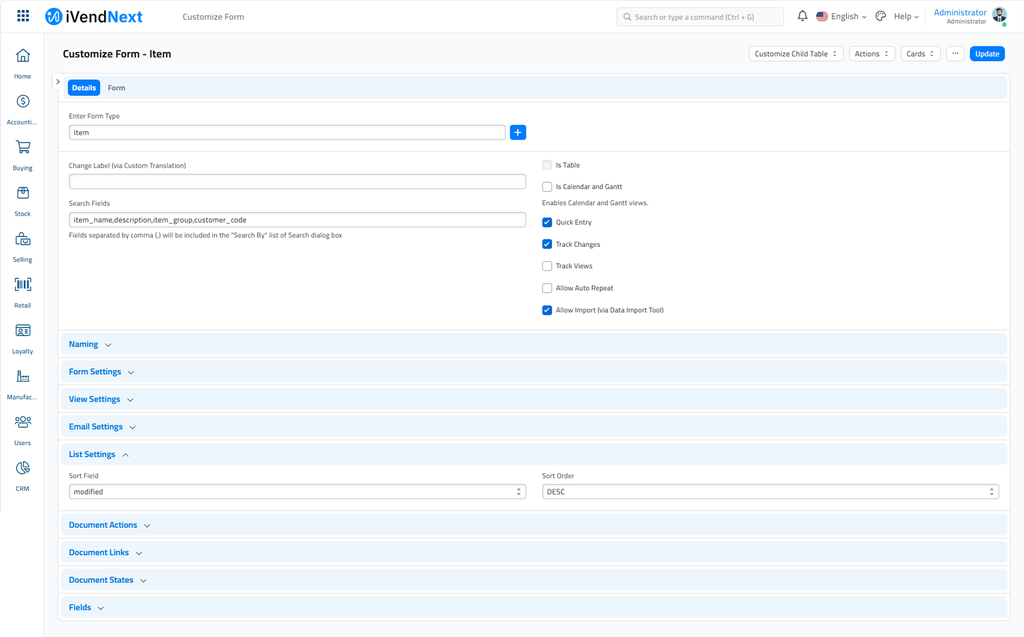
Task: Switch to the Form tab
Action: [x=116, y=87]
